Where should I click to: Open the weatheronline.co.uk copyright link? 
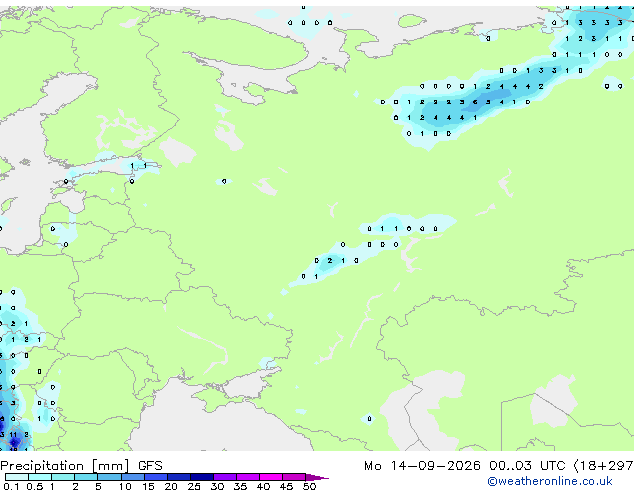click(x=550, y=481)
